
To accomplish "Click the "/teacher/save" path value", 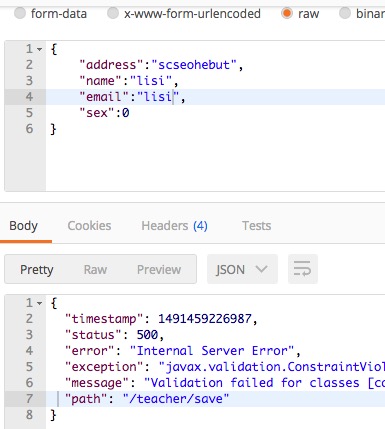I will tap(176, 399).
